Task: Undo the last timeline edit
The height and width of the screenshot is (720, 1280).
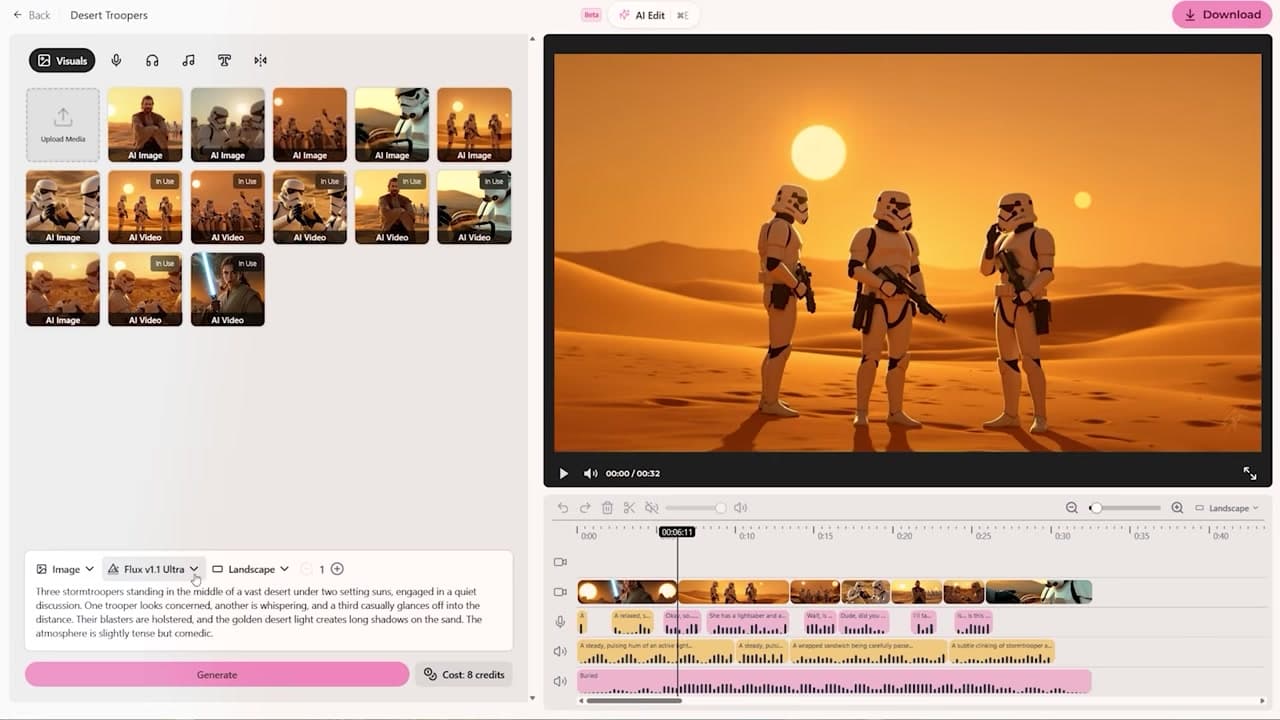Action: point(563,508)
